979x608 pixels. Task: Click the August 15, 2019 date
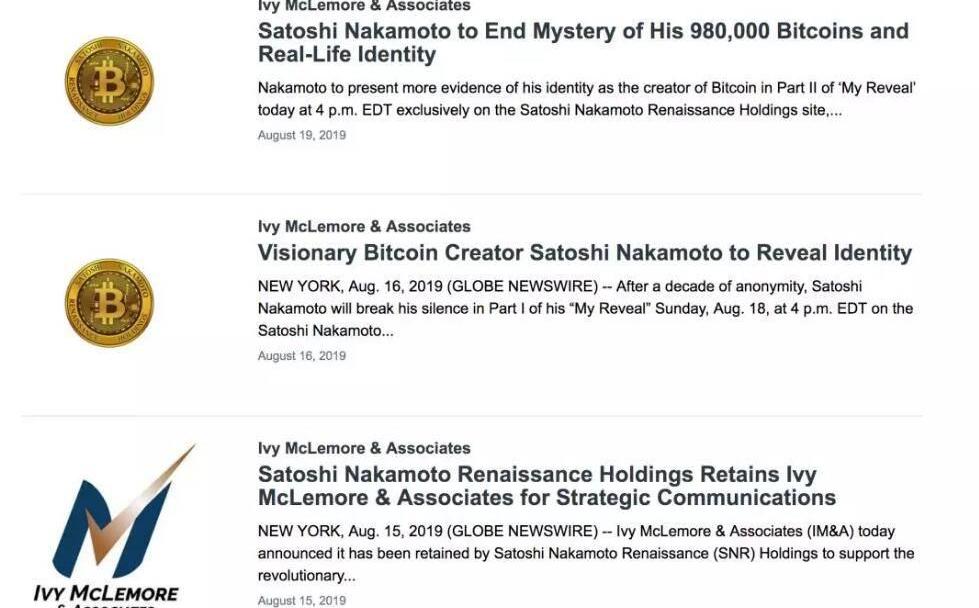302,601
